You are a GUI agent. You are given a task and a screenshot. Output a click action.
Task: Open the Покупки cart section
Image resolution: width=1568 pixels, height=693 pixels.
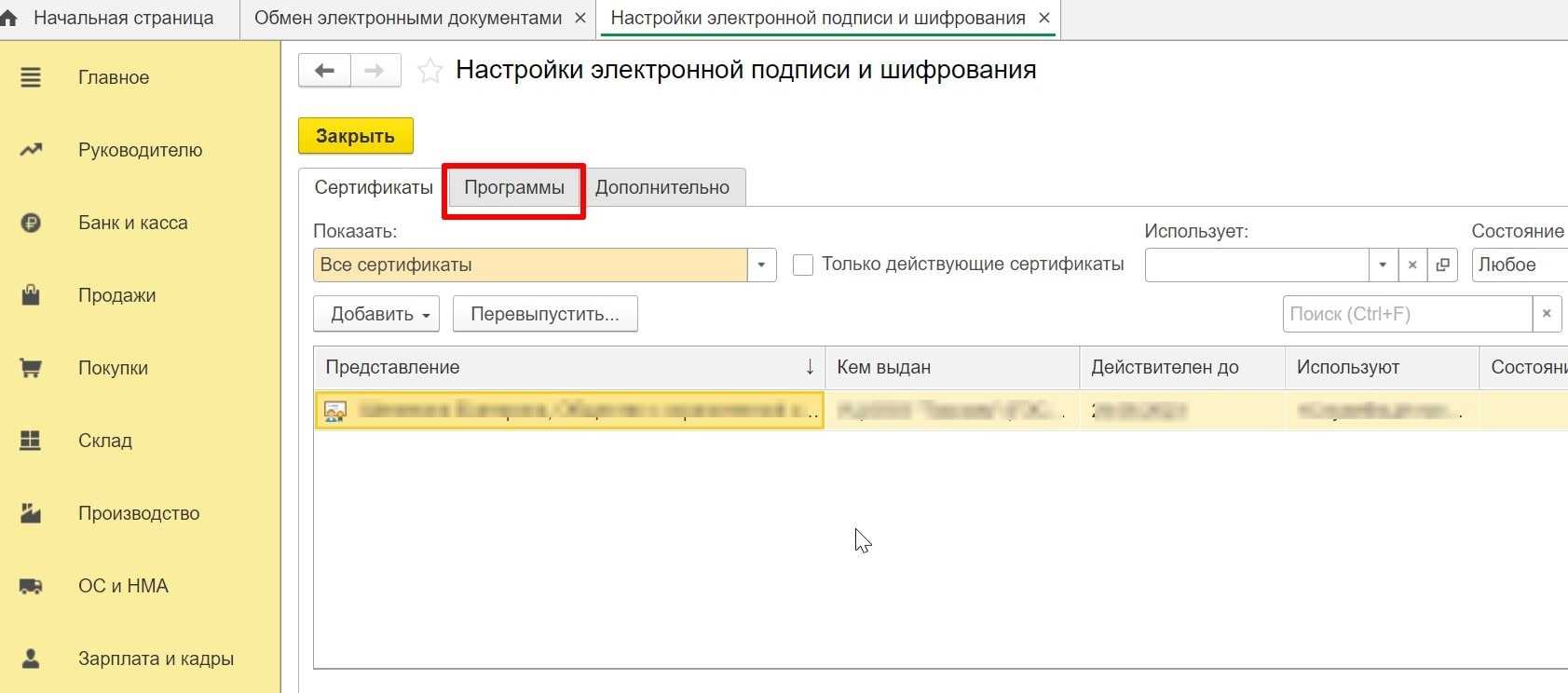tap(113, 368)
